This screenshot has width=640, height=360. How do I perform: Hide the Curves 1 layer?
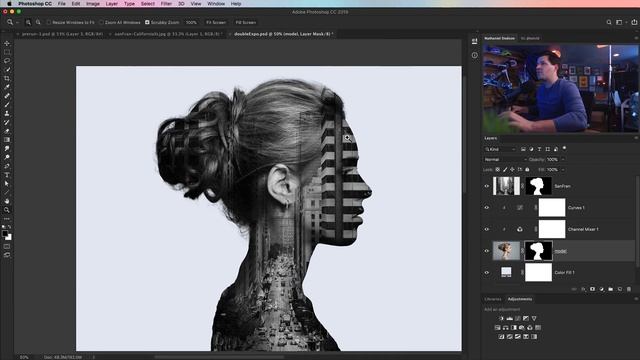(x=487, y=207)
